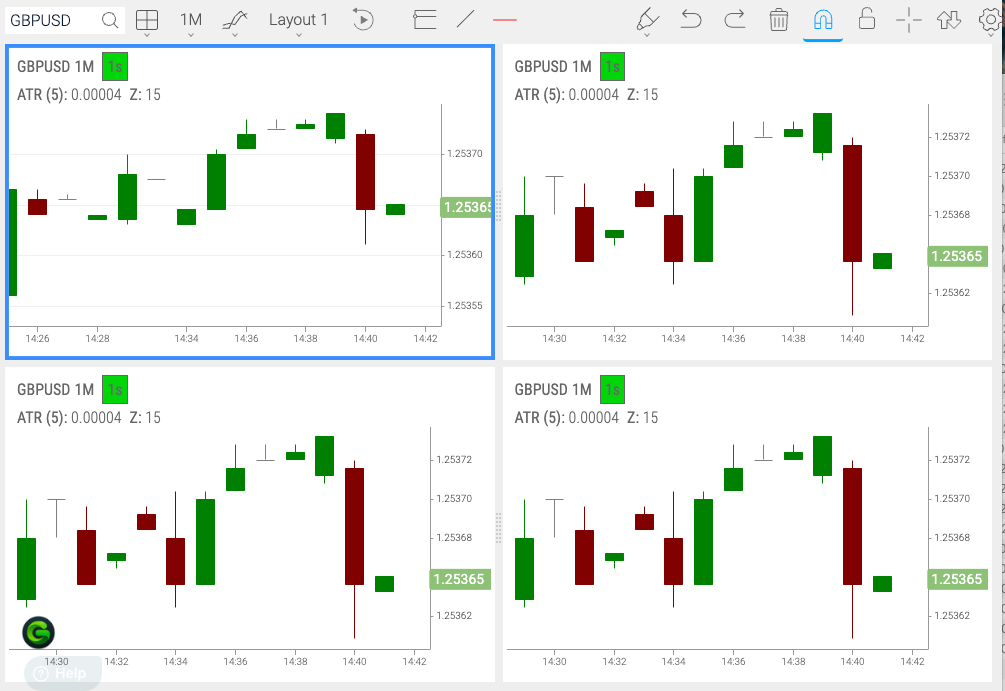Click the 14:28 time axis label
The width and height of the screenshot is (1005, 691).
tap(97, 338)
